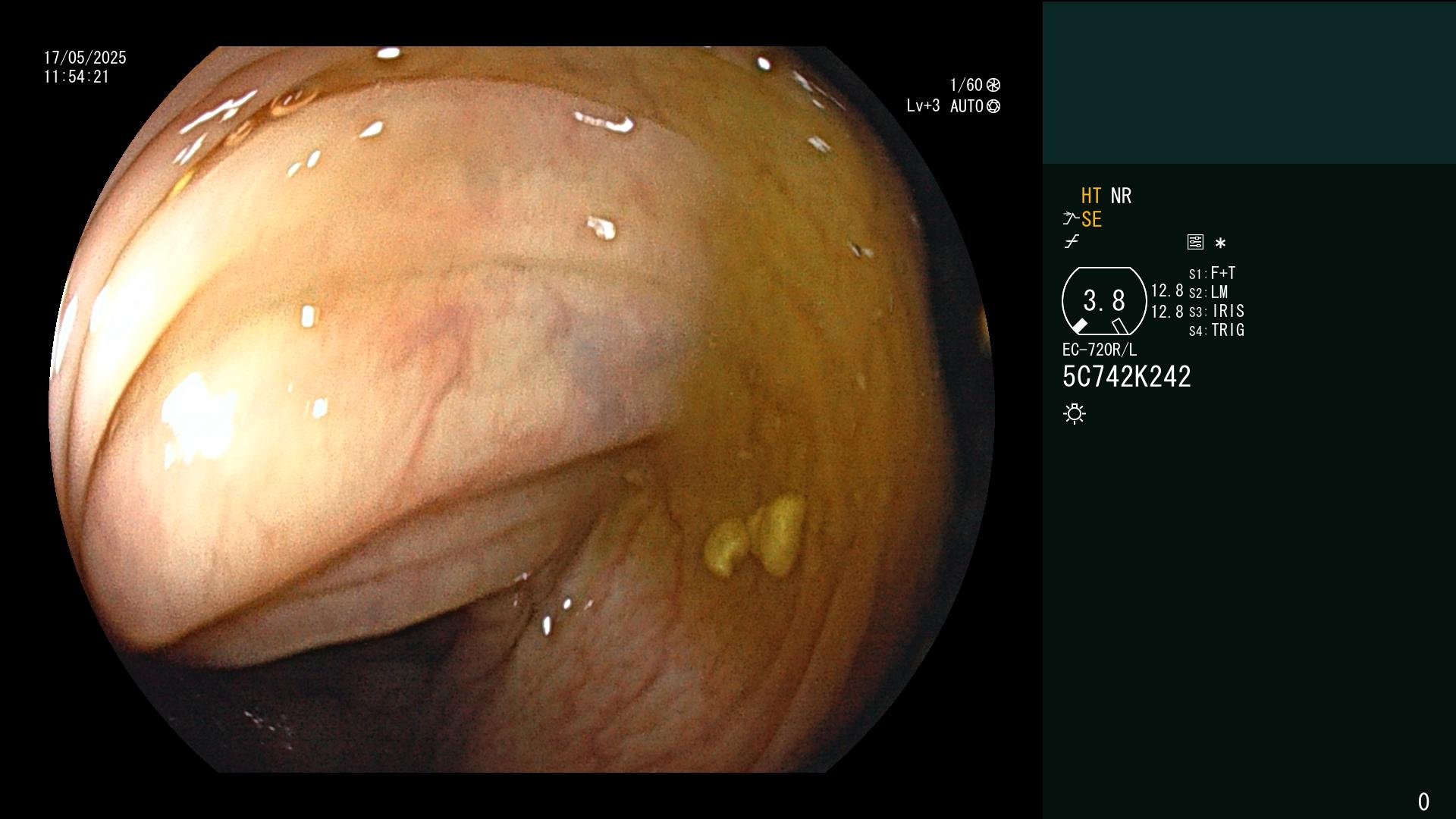The width and height of the screenshot is (1456, 819).
Task: Open the slider settings icon
Action: tap(1195, 242)
